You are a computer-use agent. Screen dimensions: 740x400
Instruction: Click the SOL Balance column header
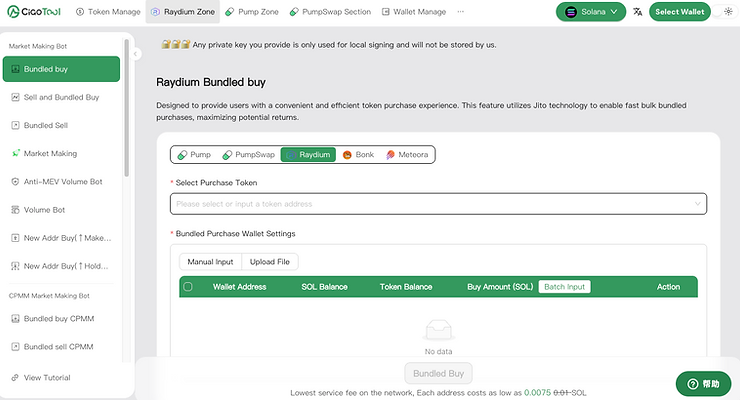click(324, 287)
